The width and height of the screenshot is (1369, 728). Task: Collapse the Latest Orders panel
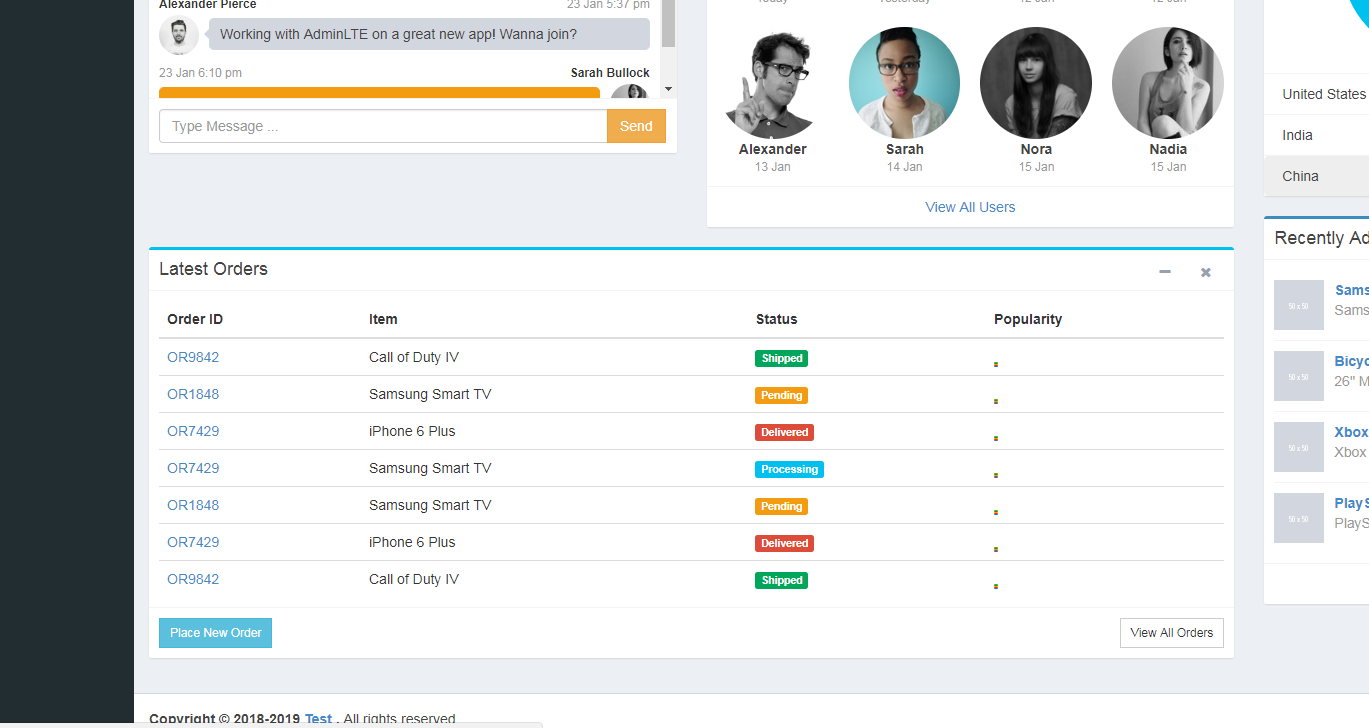click(1164, 271)
